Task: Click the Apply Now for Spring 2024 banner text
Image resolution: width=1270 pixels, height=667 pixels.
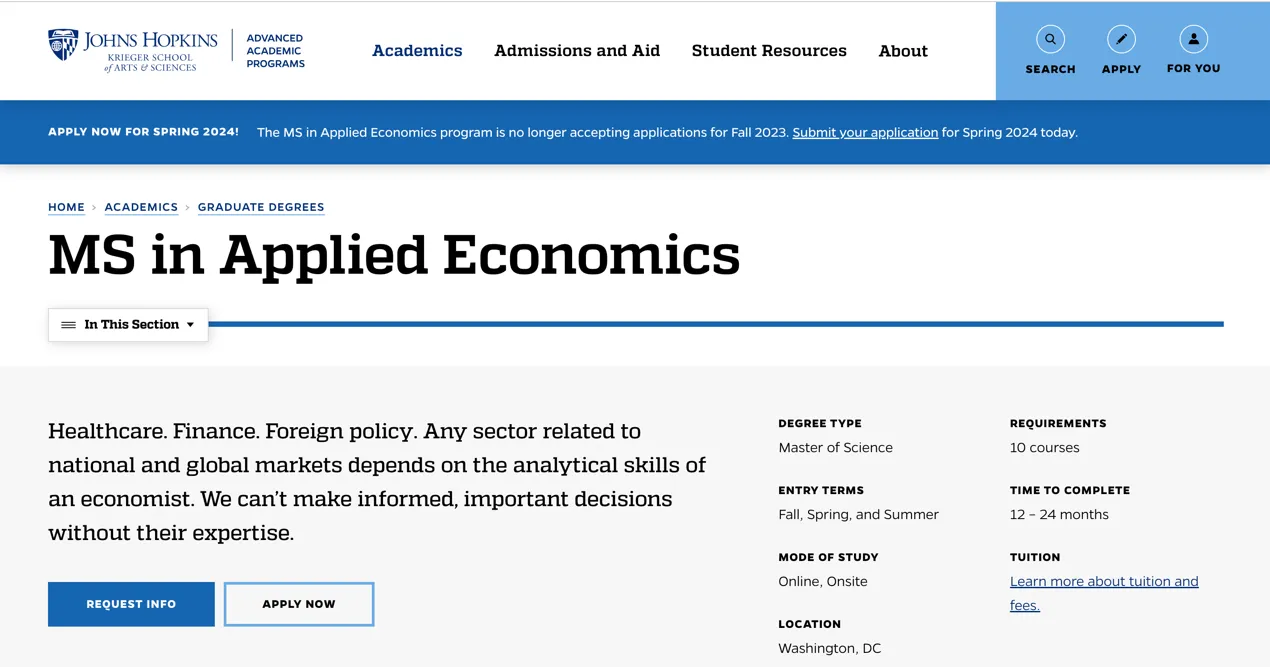Action: 143,132
